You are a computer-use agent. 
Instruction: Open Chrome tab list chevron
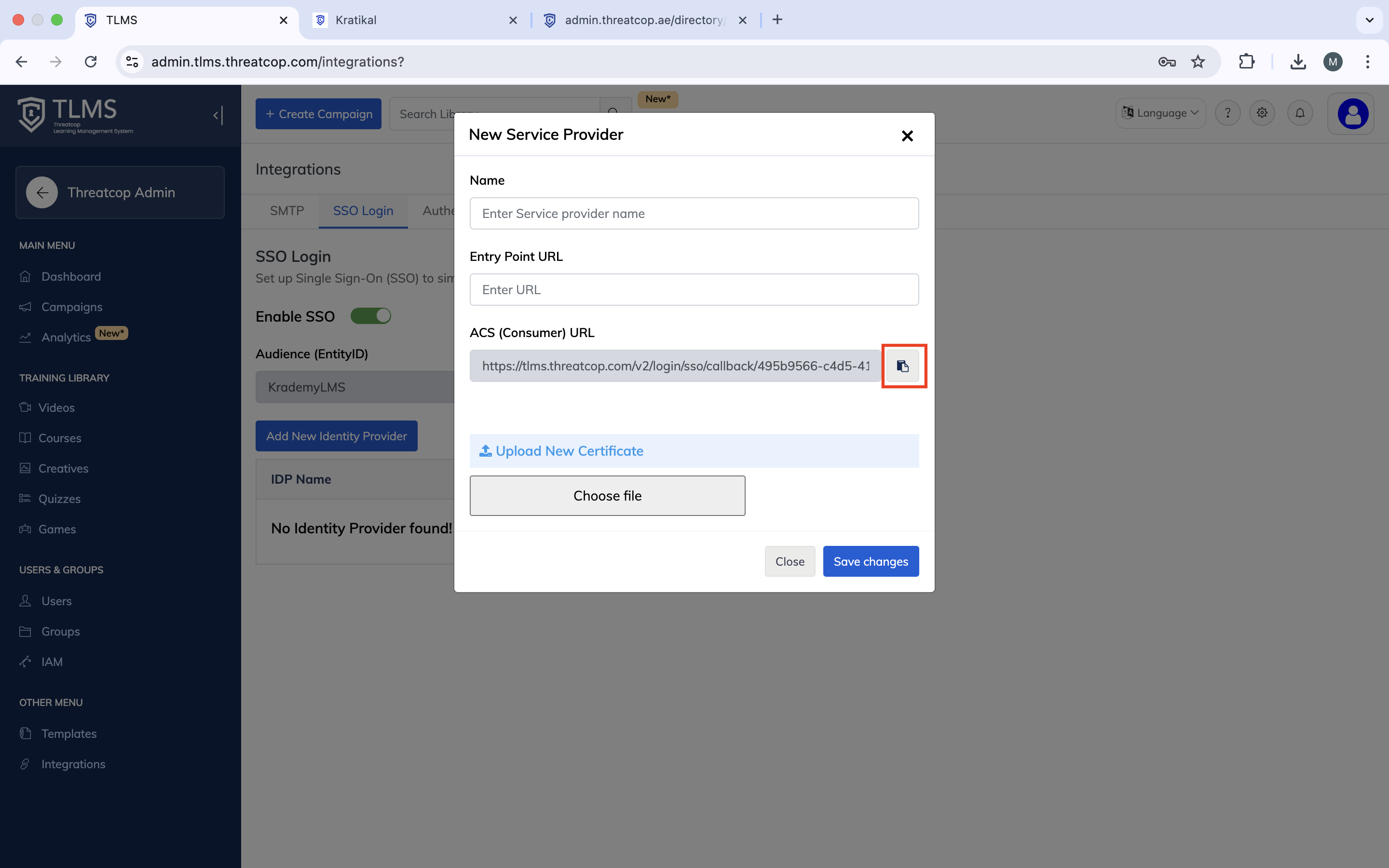point(1369,20)
